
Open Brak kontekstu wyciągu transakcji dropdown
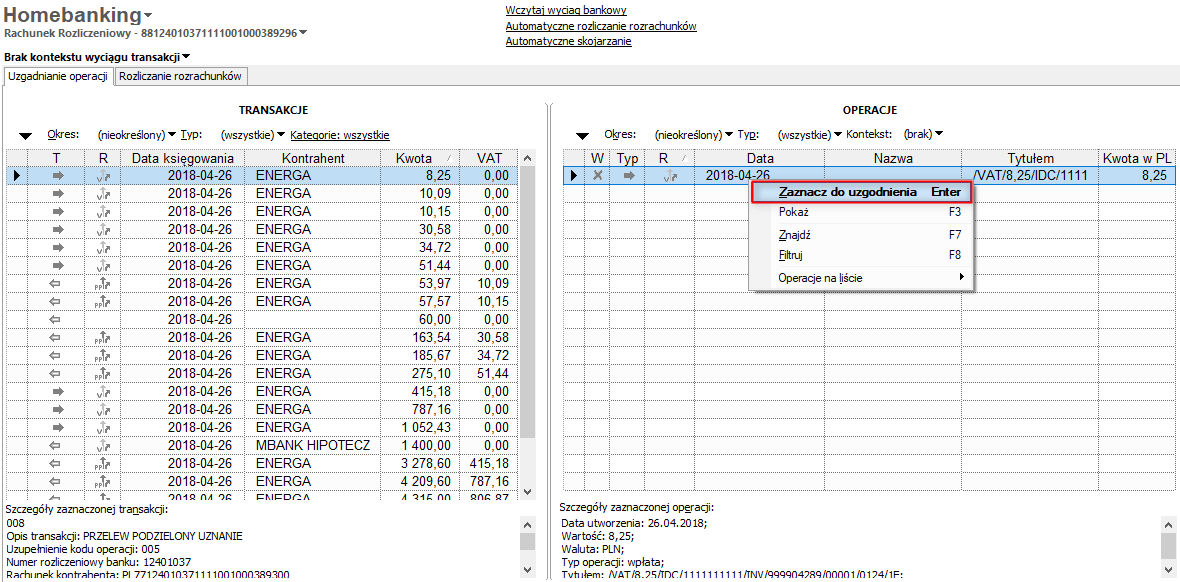pyautogui.click(x=186, y=56)
